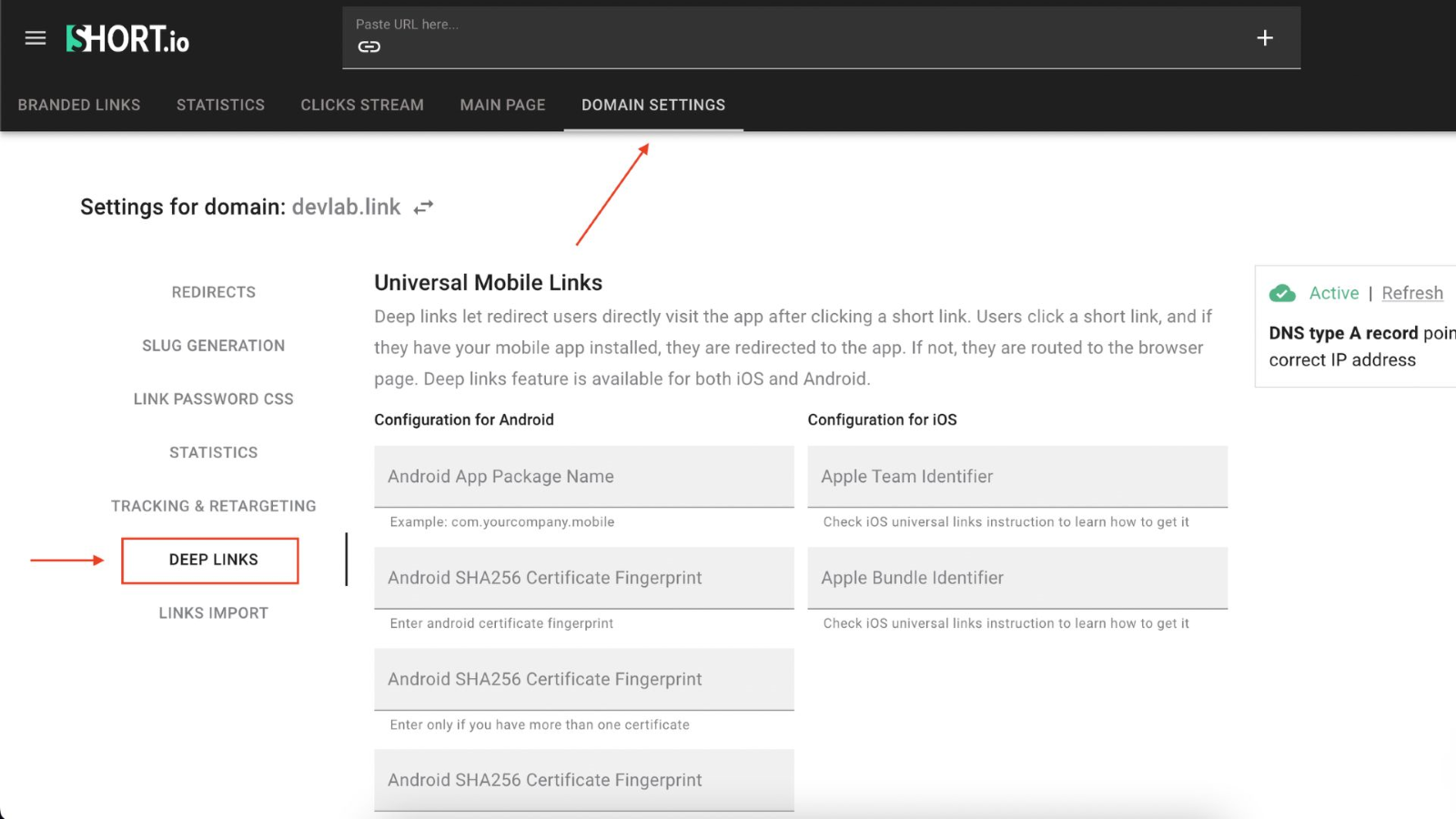Click the plus icon to add link
Viewport: 1456px width, 819px height.
pyautogui.click(x=1265, y=37)
